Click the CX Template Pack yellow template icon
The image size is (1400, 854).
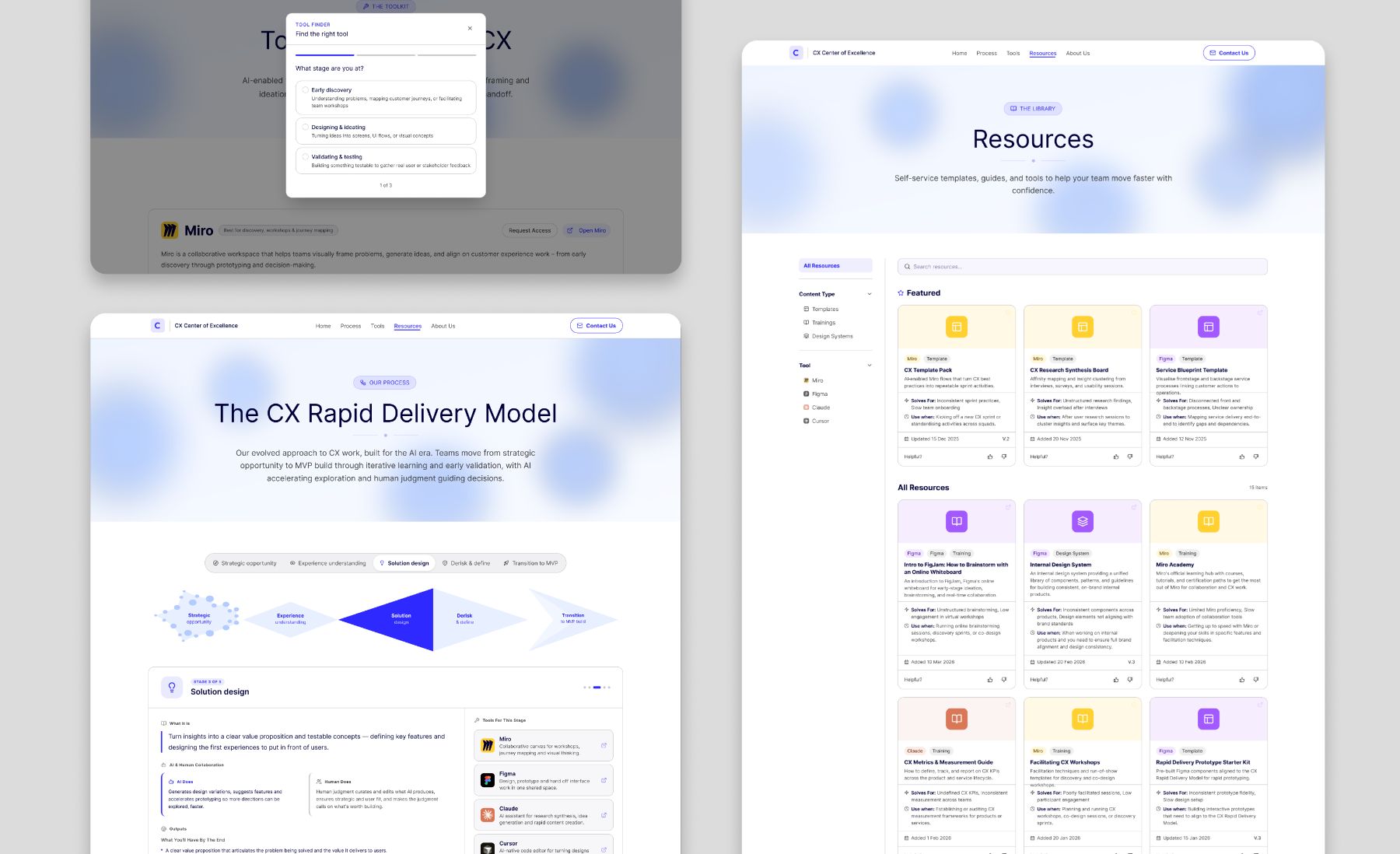pos(957,327)
